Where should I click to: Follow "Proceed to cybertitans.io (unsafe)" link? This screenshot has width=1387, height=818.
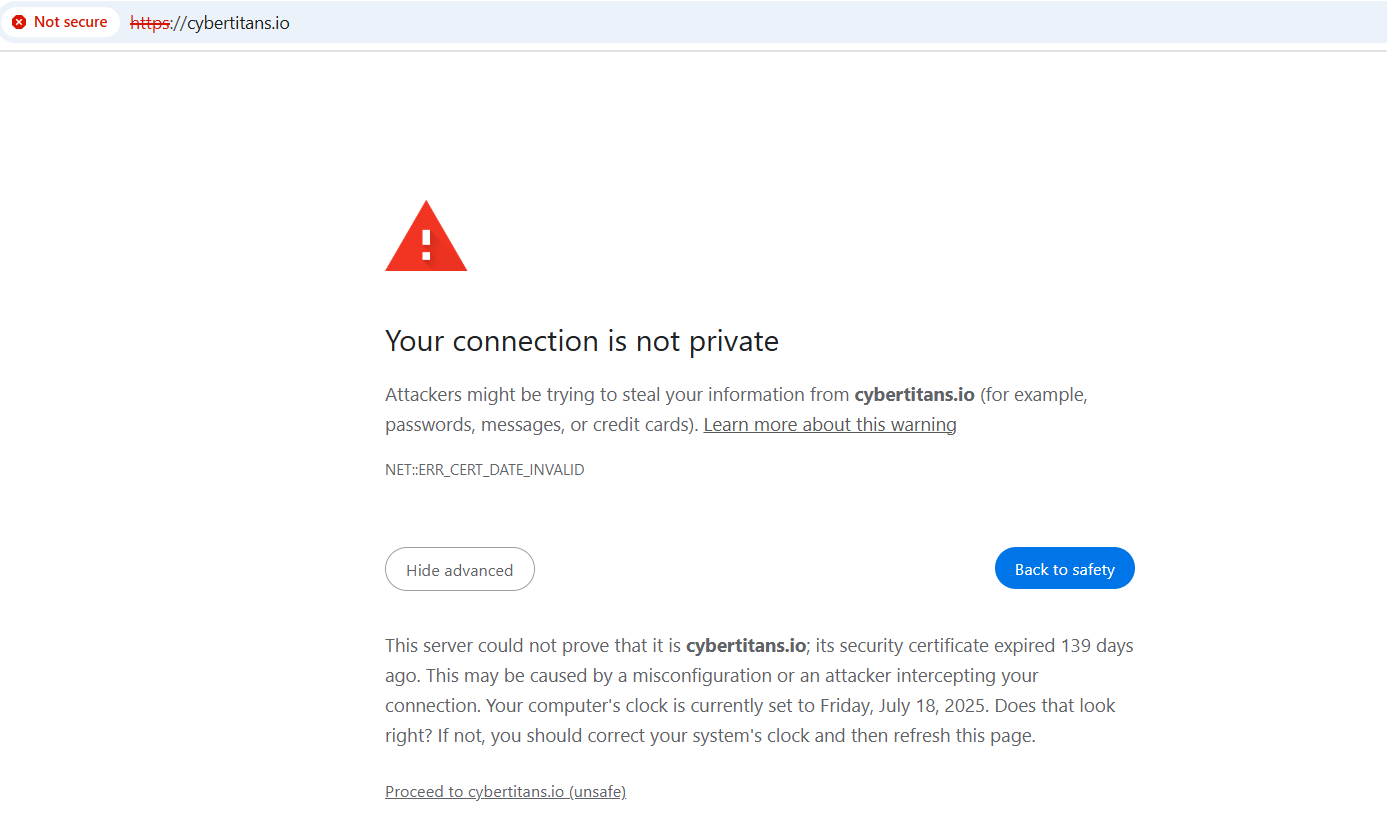506,791
